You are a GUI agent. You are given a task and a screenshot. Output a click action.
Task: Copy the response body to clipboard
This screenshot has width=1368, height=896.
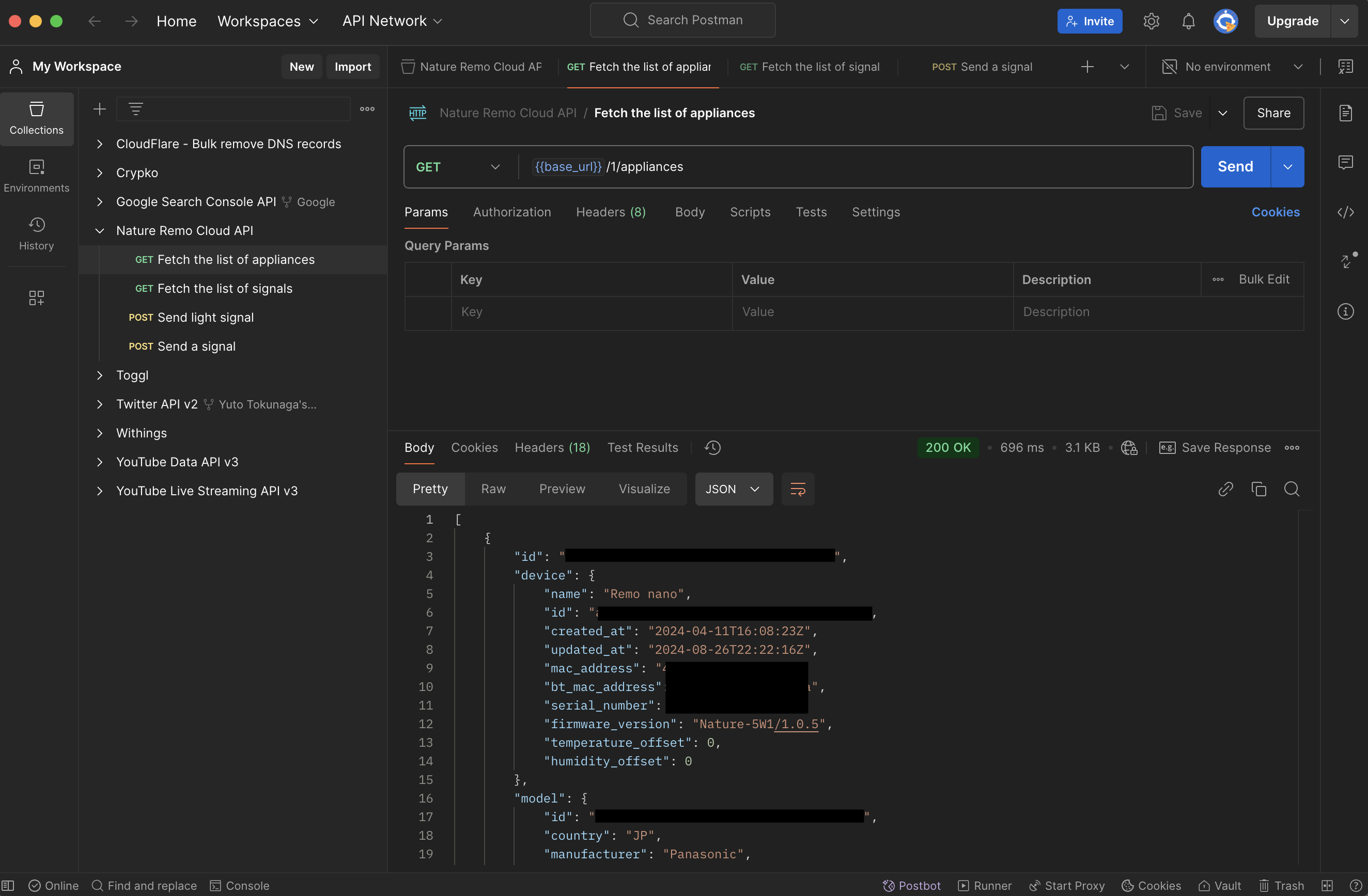point(1258,489)
